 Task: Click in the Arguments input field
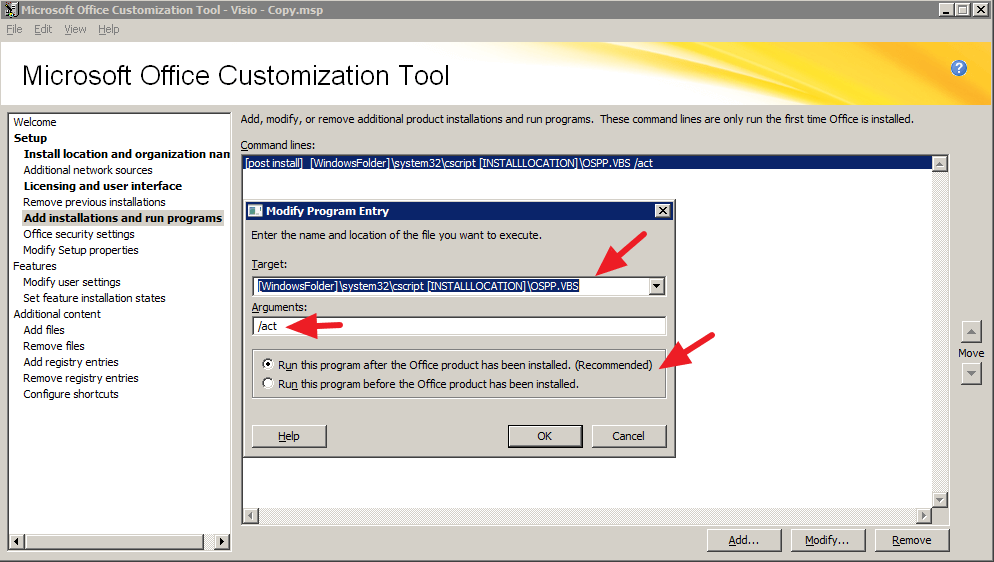(459, 326)
